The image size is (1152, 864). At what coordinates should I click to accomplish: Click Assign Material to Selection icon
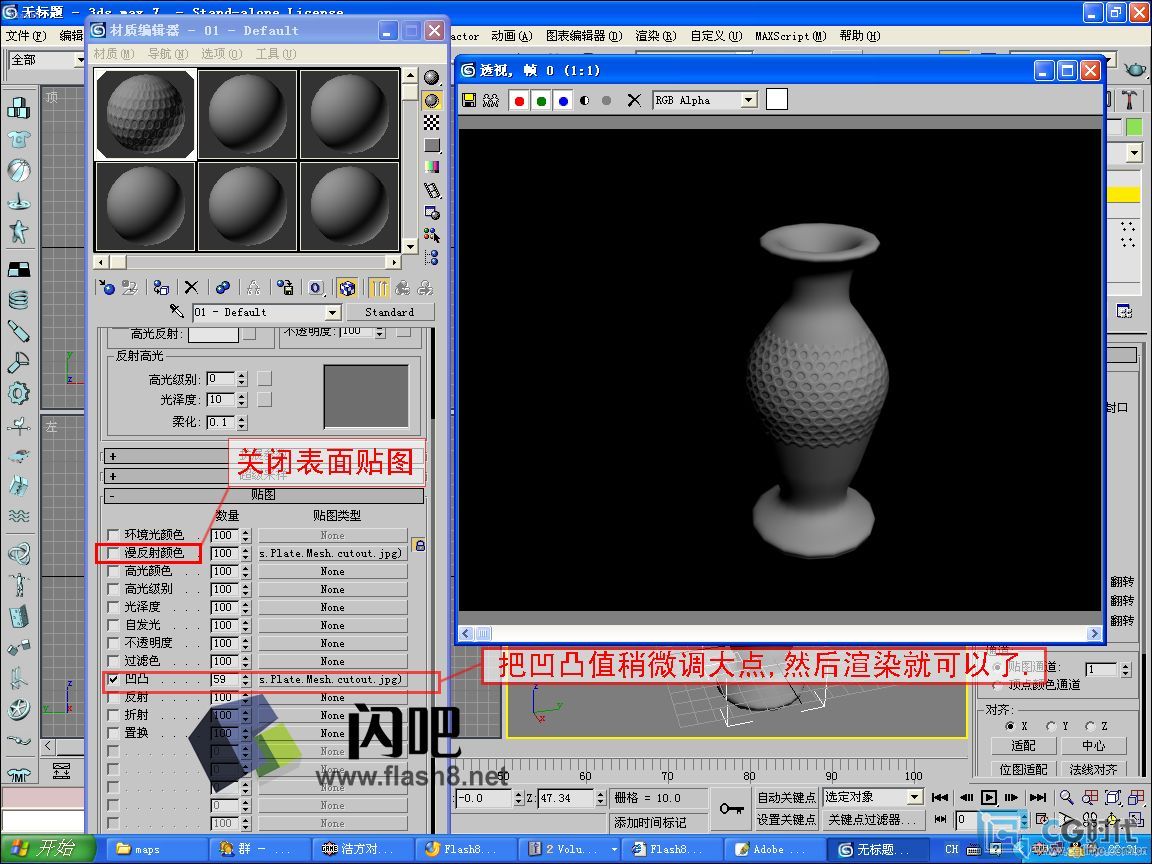click(x=161, y=288)
